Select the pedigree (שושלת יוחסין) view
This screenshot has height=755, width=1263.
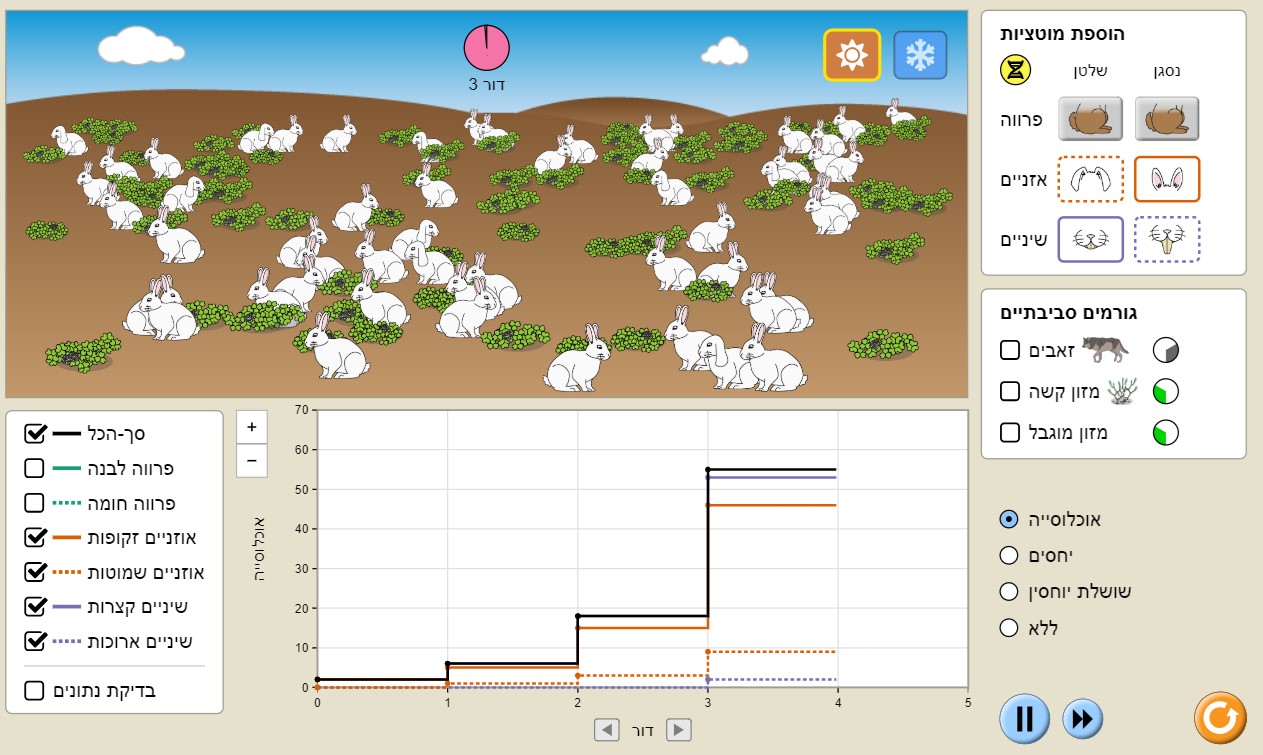(1009, 591)
